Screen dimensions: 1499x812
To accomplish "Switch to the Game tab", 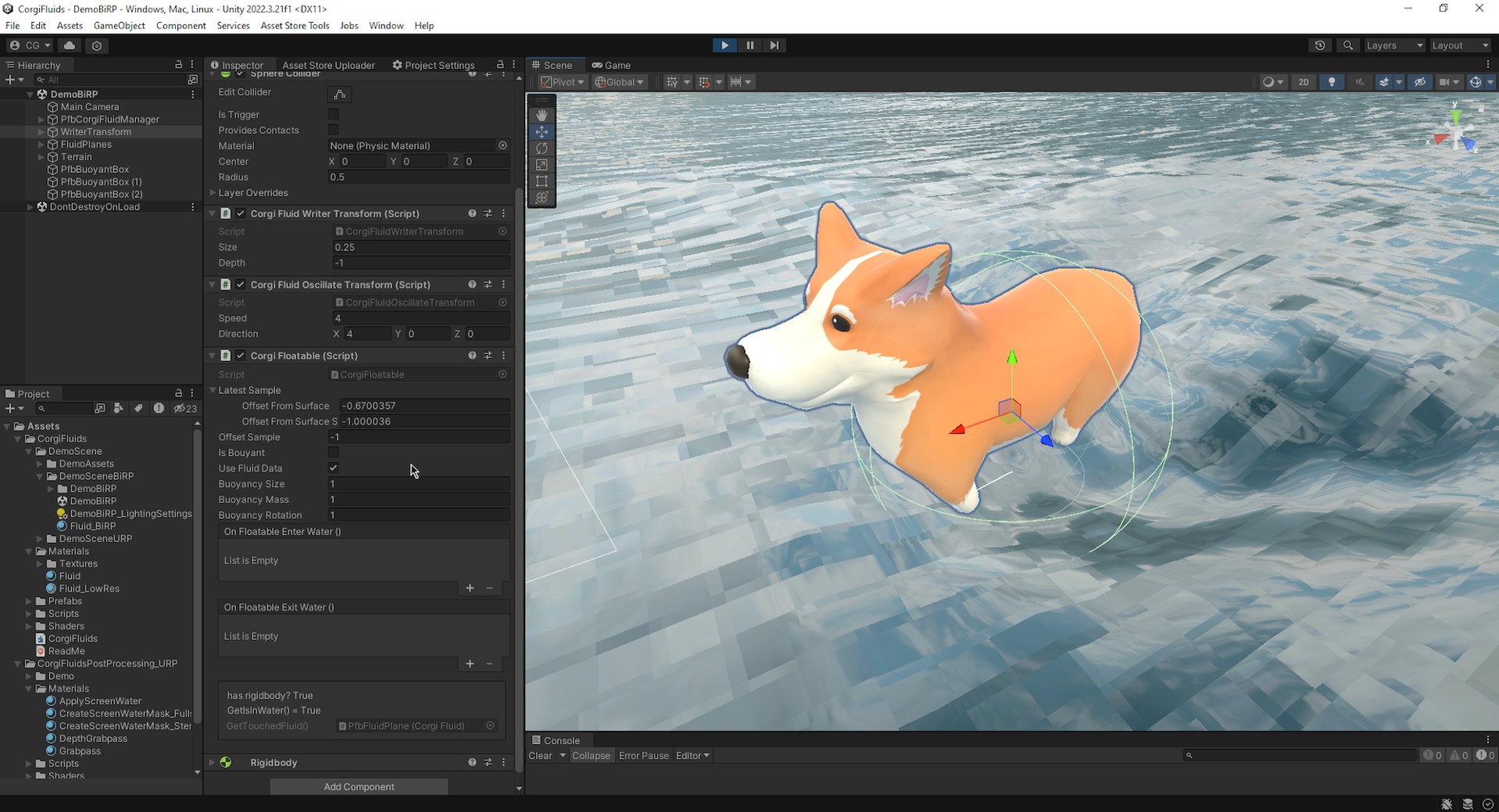I will click(x=611, y=65).
